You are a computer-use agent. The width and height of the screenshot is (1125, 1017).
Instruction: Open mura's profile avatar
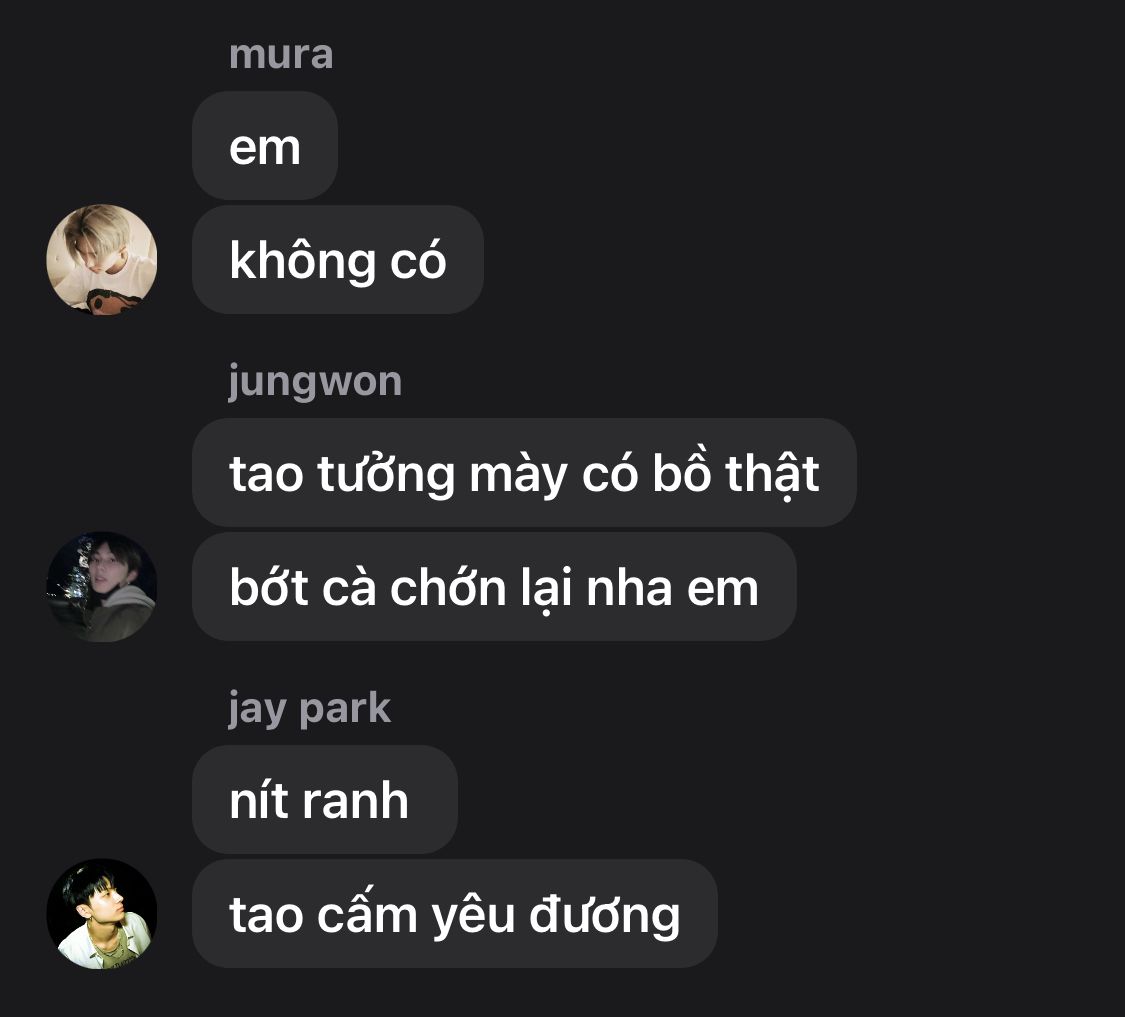tap(102, 259)
